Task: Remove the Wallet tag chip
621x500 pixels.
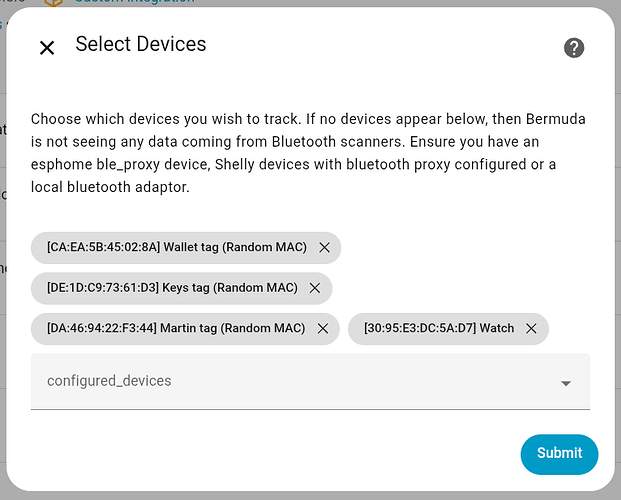Action: 324,248
